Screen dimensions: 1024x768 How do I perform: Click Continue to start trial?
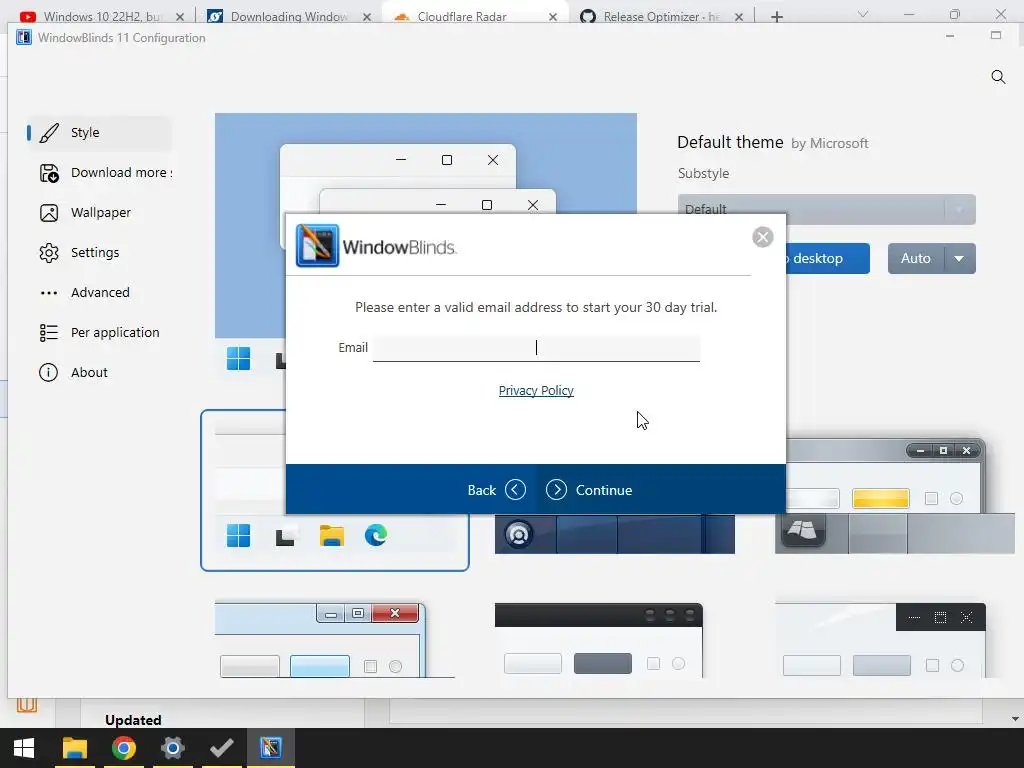[589, 490]
